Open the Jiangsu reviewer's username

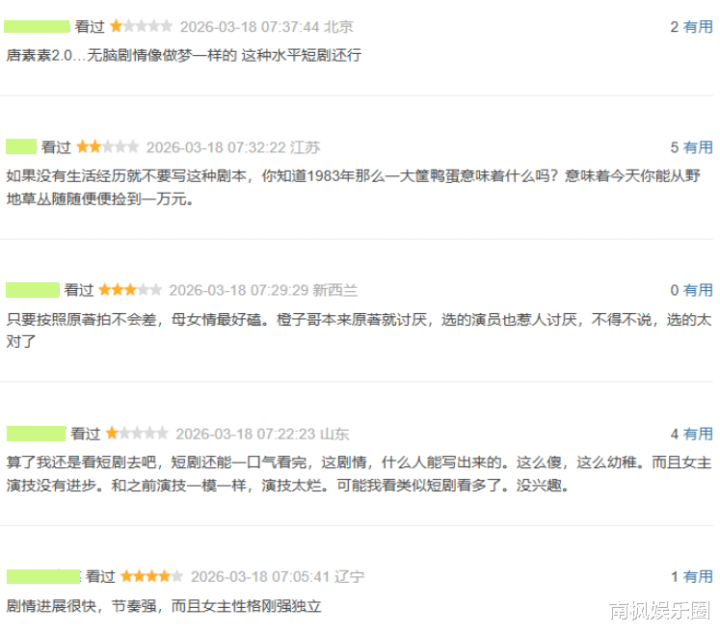(x=21, y=147)
